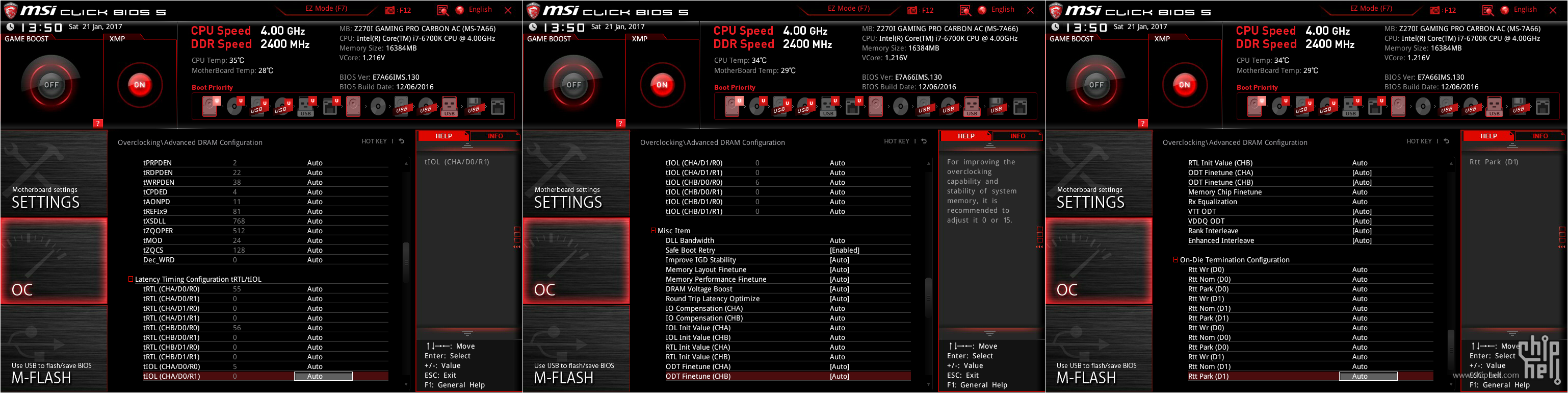Select HELP tab in left screen
The image size is (1568, 393).
[x=443, y=136]
